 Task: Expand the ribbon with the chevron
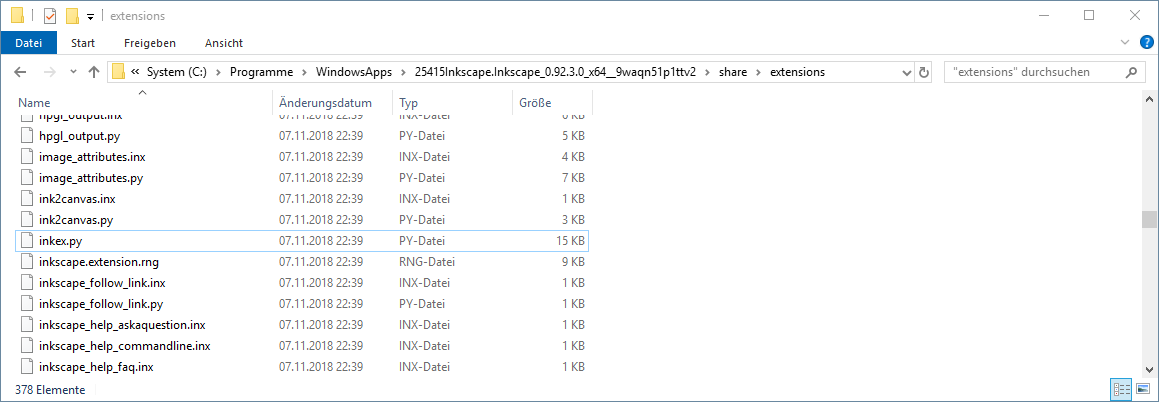click(x=1125, y=43)
